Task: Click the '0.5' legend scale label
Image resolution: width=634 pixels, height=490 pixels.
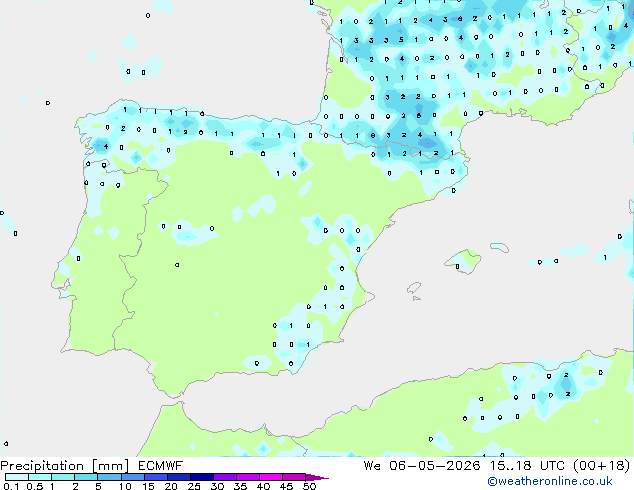Action: 35,486
